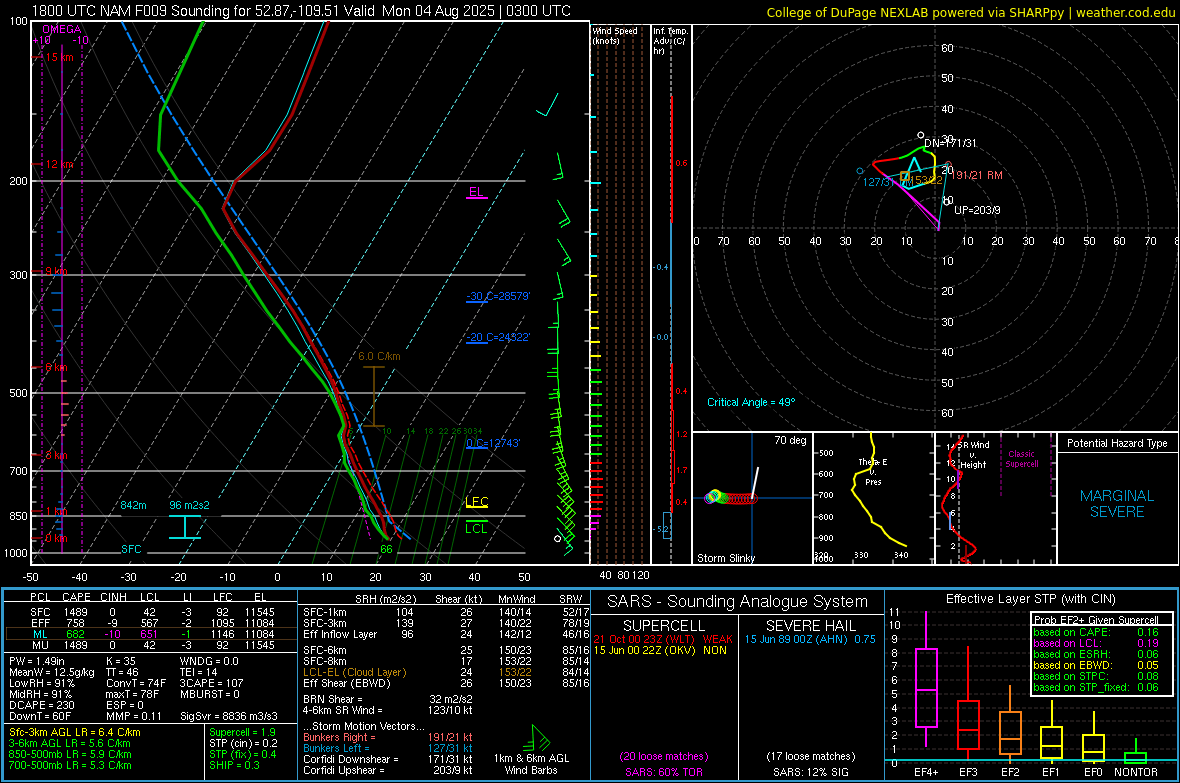
Task: Click the '0 C=12743'' height label
Action: tap(493, 443)
